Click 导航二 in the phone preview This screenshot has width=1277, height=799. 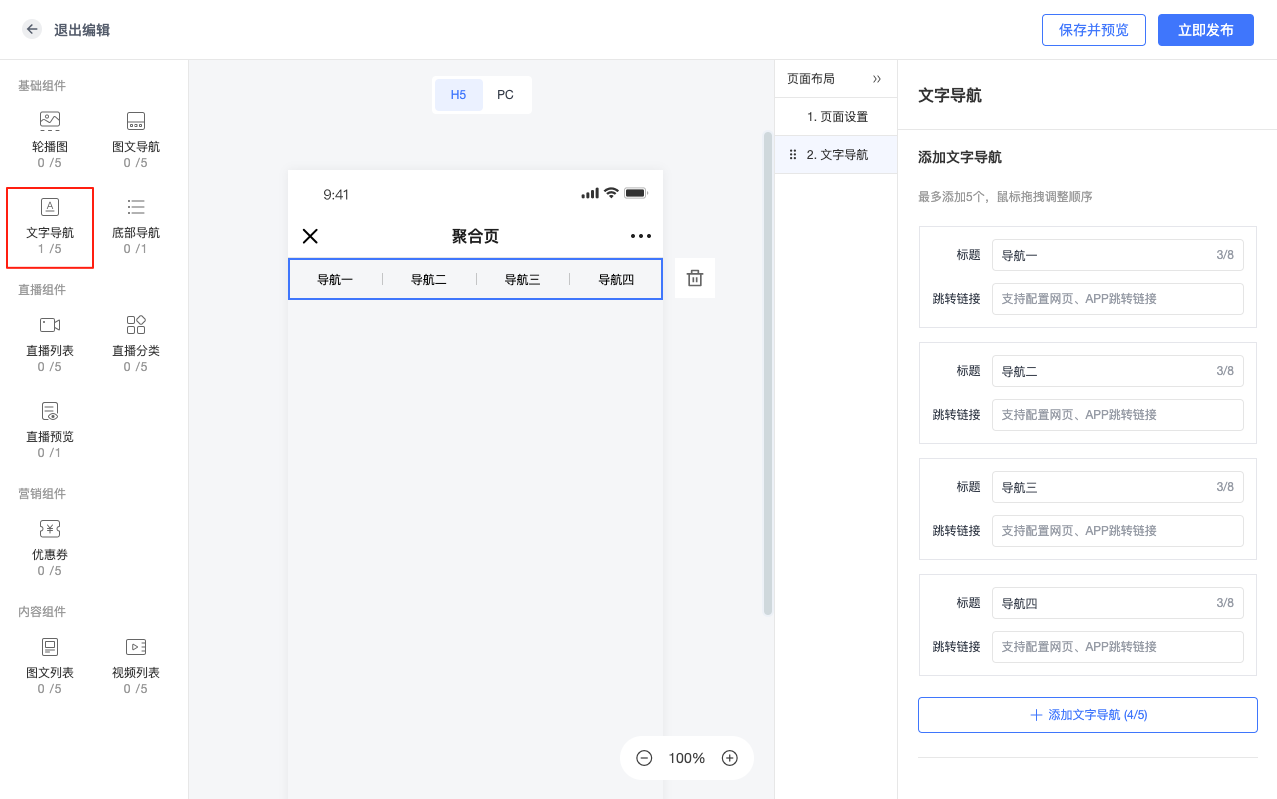[429, 280]
